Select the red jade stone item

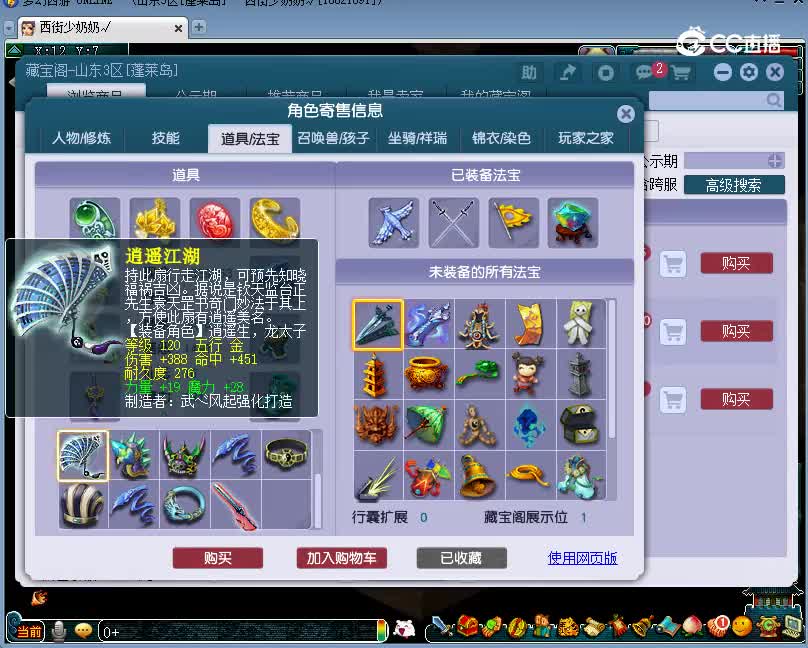(x=215, y=218)
